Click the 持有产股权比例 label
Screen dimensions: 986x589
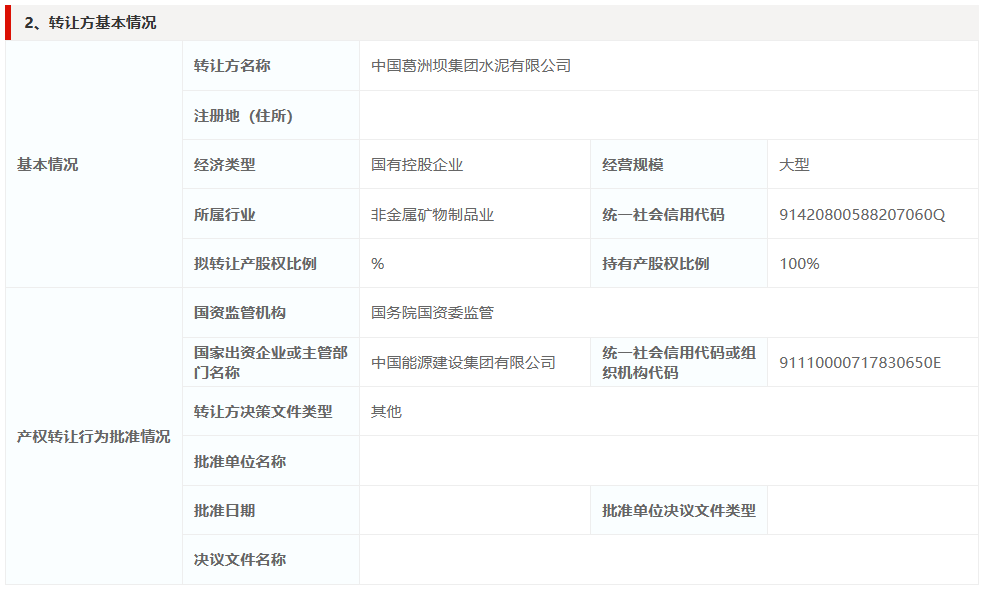(x=656, y=263)
